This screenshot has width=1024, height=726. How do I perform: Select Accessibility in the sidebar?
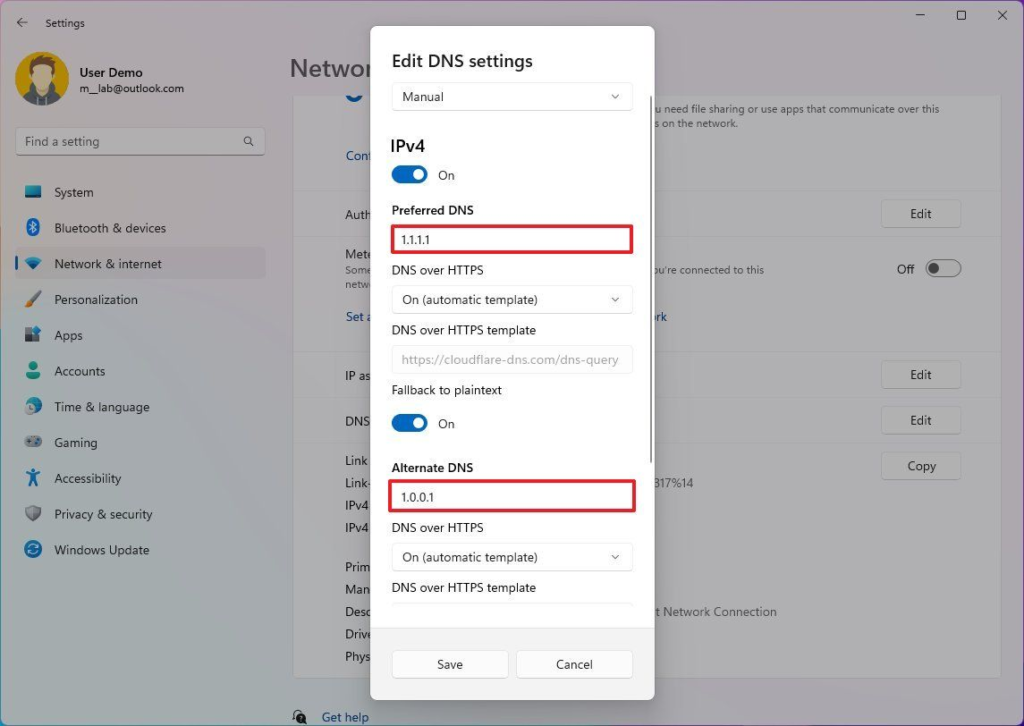tap(88, 478)
